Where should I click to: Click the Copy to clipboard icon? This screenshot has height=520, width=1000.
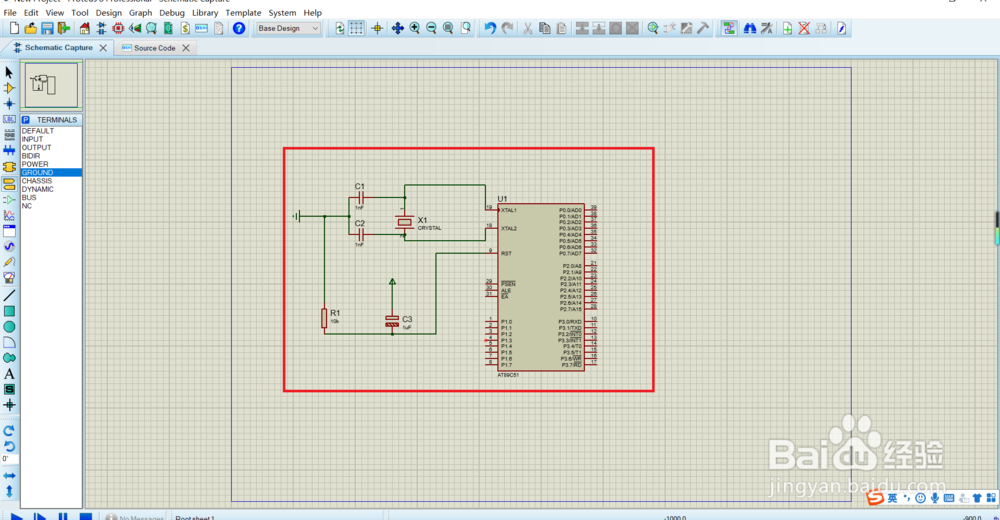click(x=545, y=28)
